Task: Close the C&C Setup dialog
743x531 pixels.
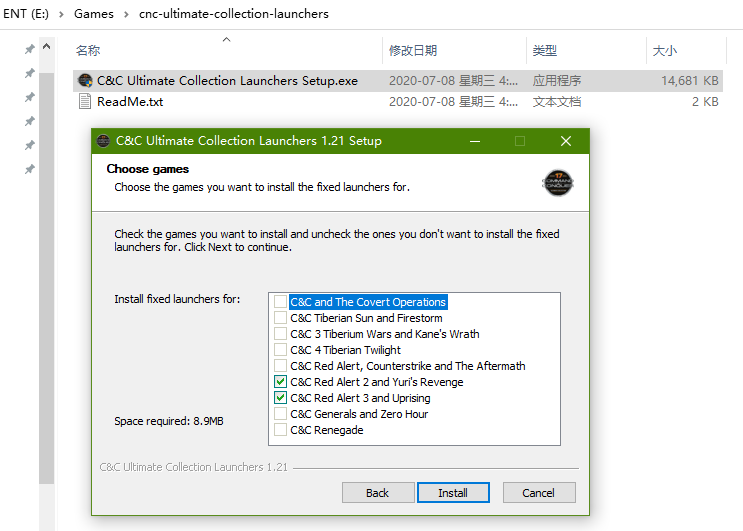Action: [x=566, y=141]
